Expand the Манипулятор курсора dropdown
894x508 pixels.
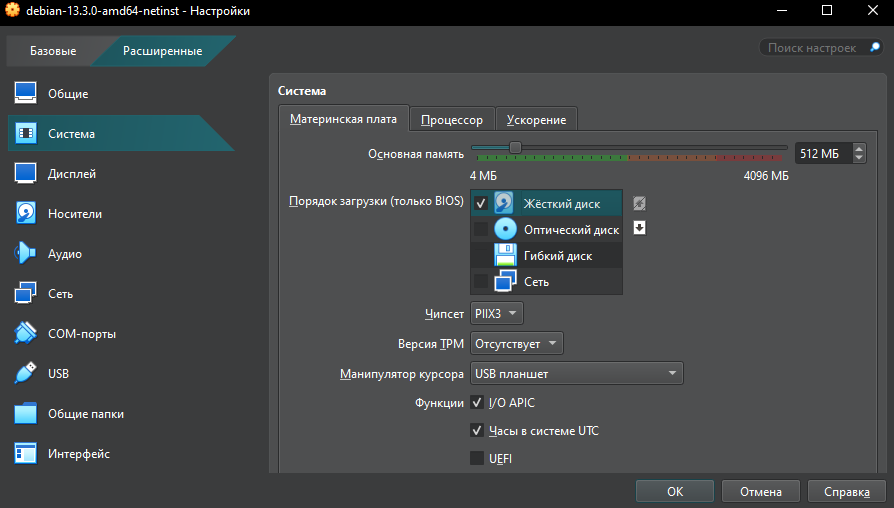coord(577,374)
